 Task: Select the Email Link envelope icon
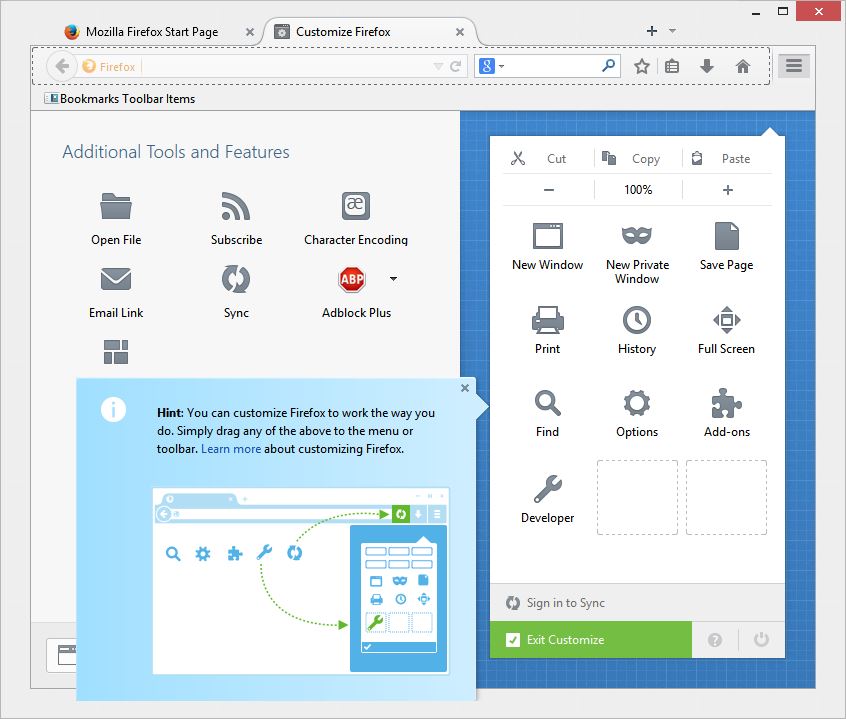[x=116, y=279]
